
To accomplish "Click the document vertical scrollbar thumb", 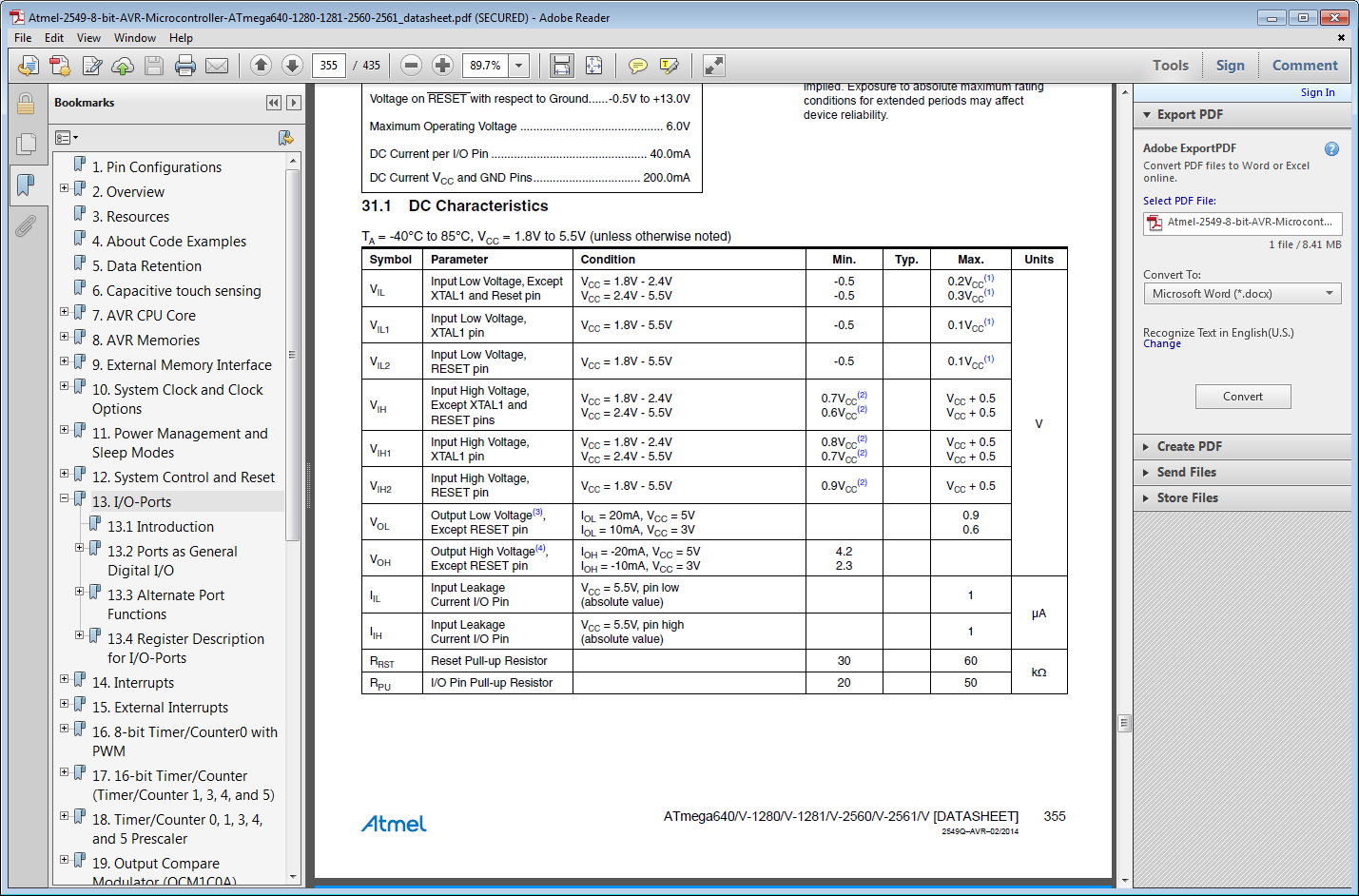I will point(1124,722).
